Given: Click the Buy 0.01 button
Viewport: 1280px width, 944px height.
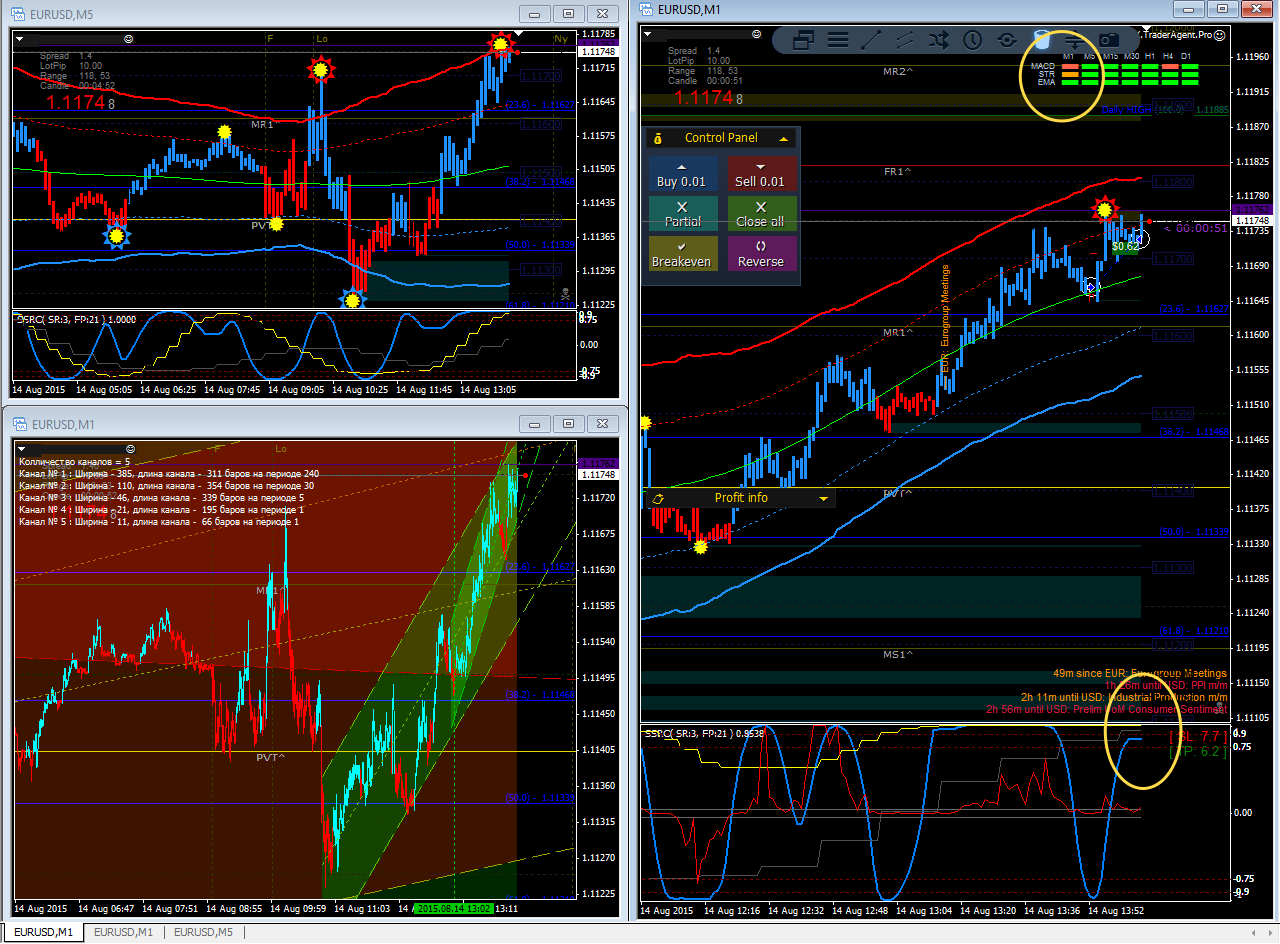Looking at the screenshot, I should tap(682, 174).
